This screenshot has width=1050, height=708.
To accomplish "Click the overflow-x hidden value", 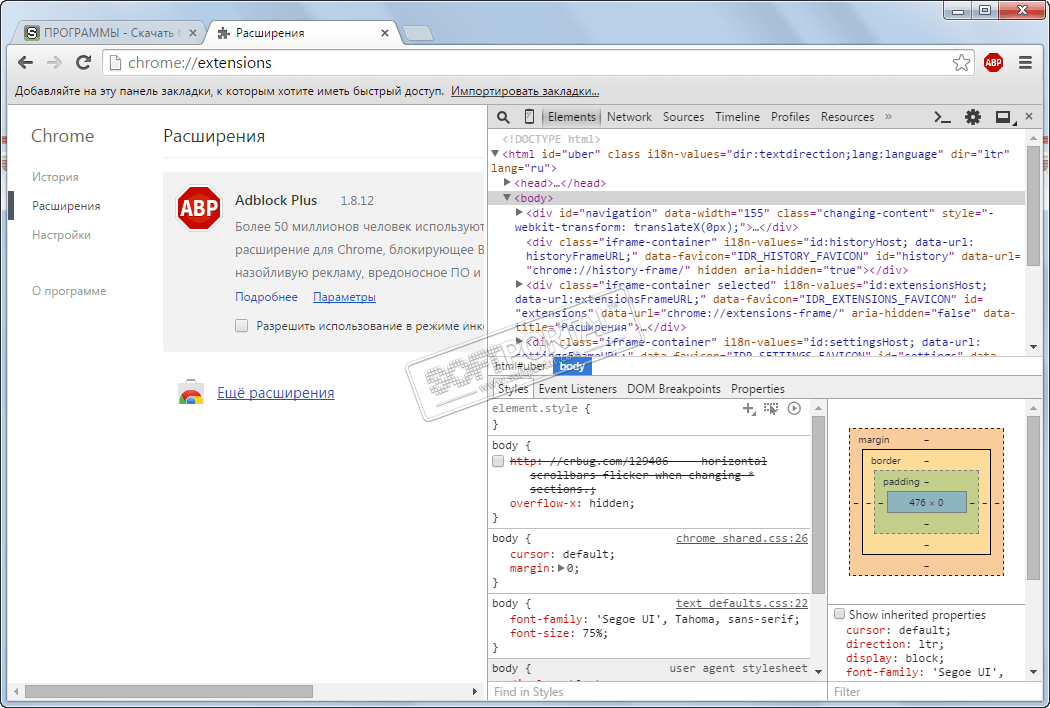I will [611, 503].
